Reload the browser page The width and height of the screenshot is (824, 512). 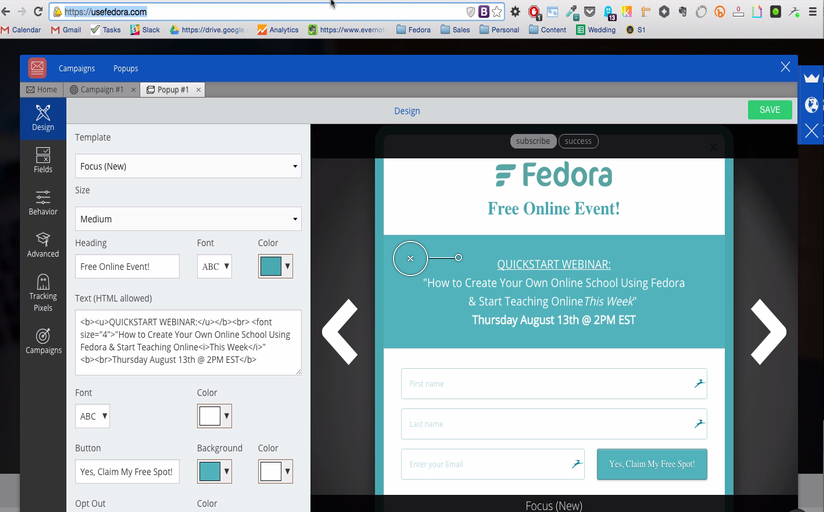tap(38, 11)
